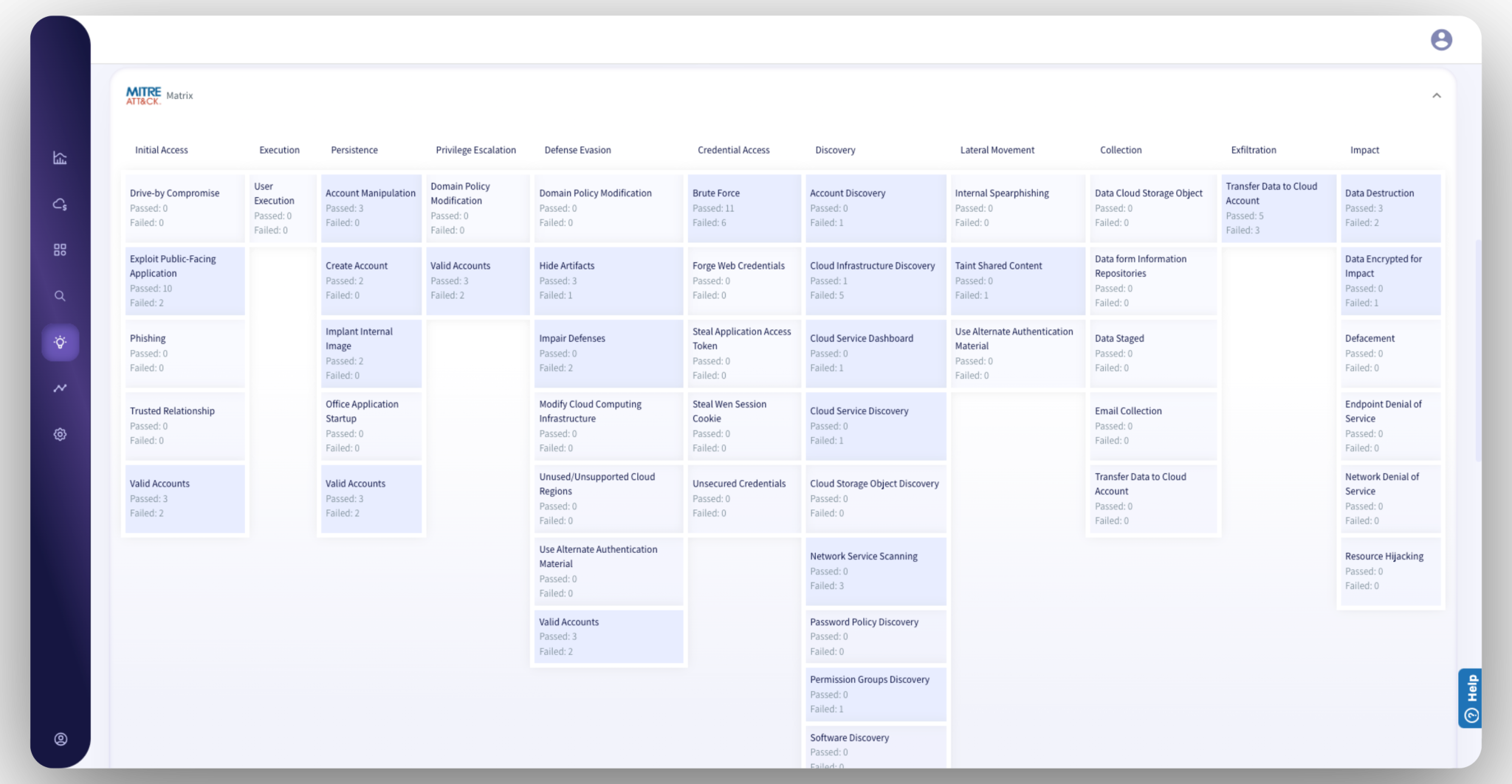Open the Brute Force card
This screenshot has height=784, width=1512.
pos(744,208)
